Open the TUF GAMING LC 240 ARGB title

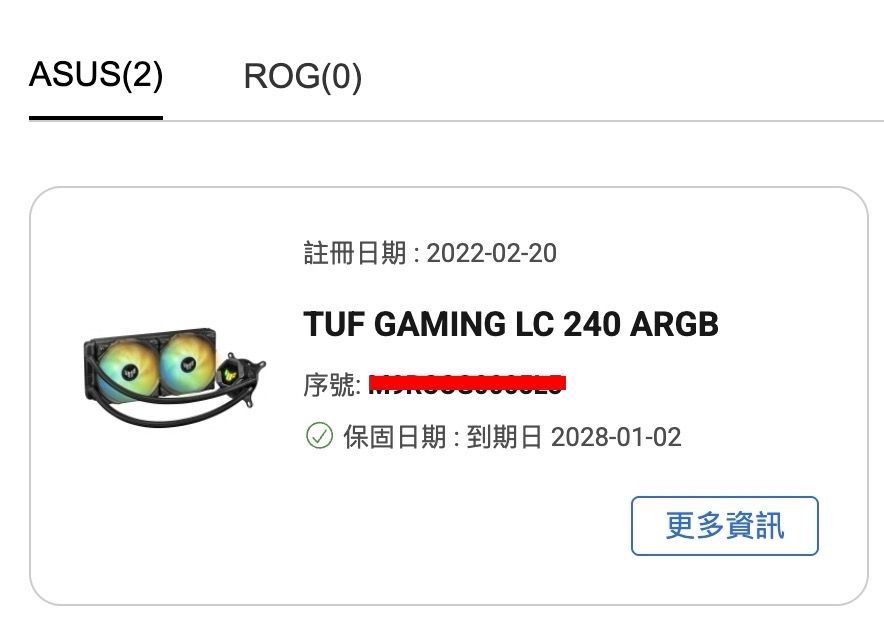click(511, 324)
